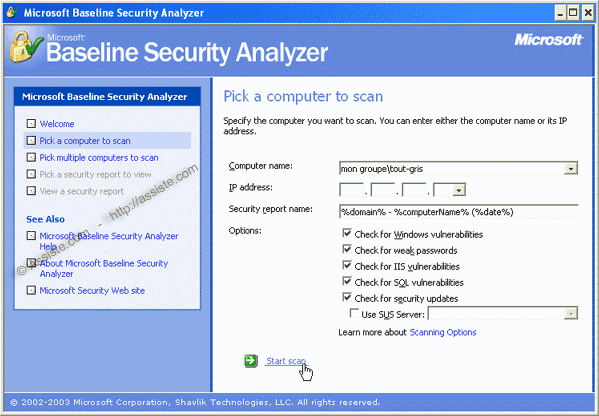Click the bullet icon beside Welcome
Screen dimensions: 599x416
(31, 124)
